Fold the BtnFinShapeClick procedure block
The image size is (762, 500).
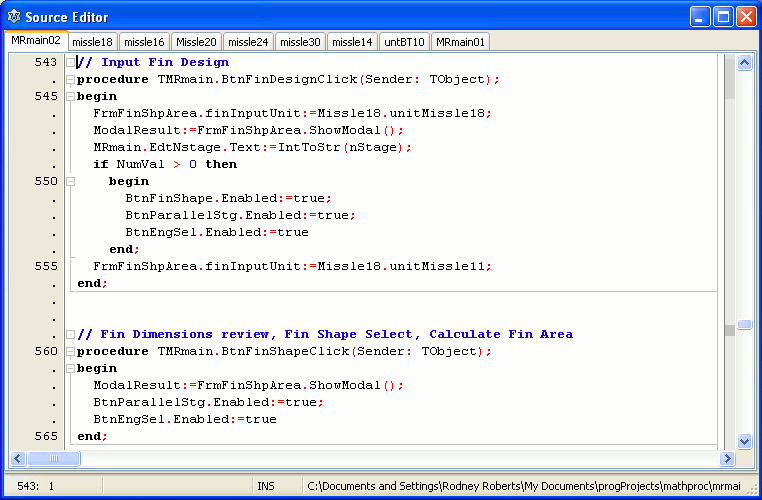pos(70,351)
